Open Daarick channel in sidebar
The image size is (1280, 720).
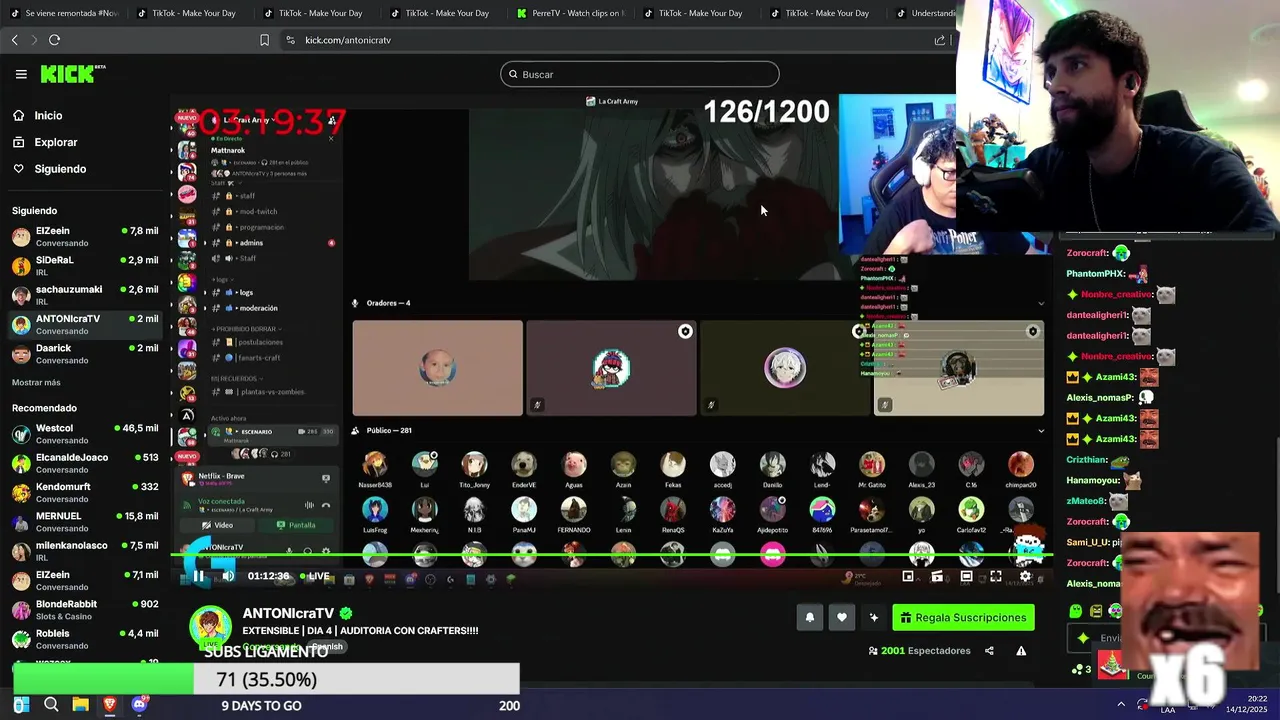point(85,354)
